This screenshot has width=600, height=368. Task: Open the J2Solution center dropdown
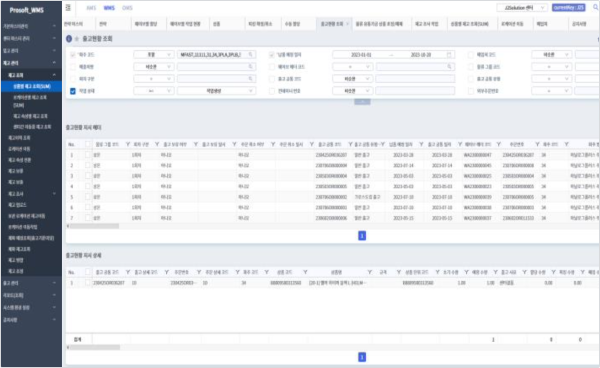click(x=521, y=8)
